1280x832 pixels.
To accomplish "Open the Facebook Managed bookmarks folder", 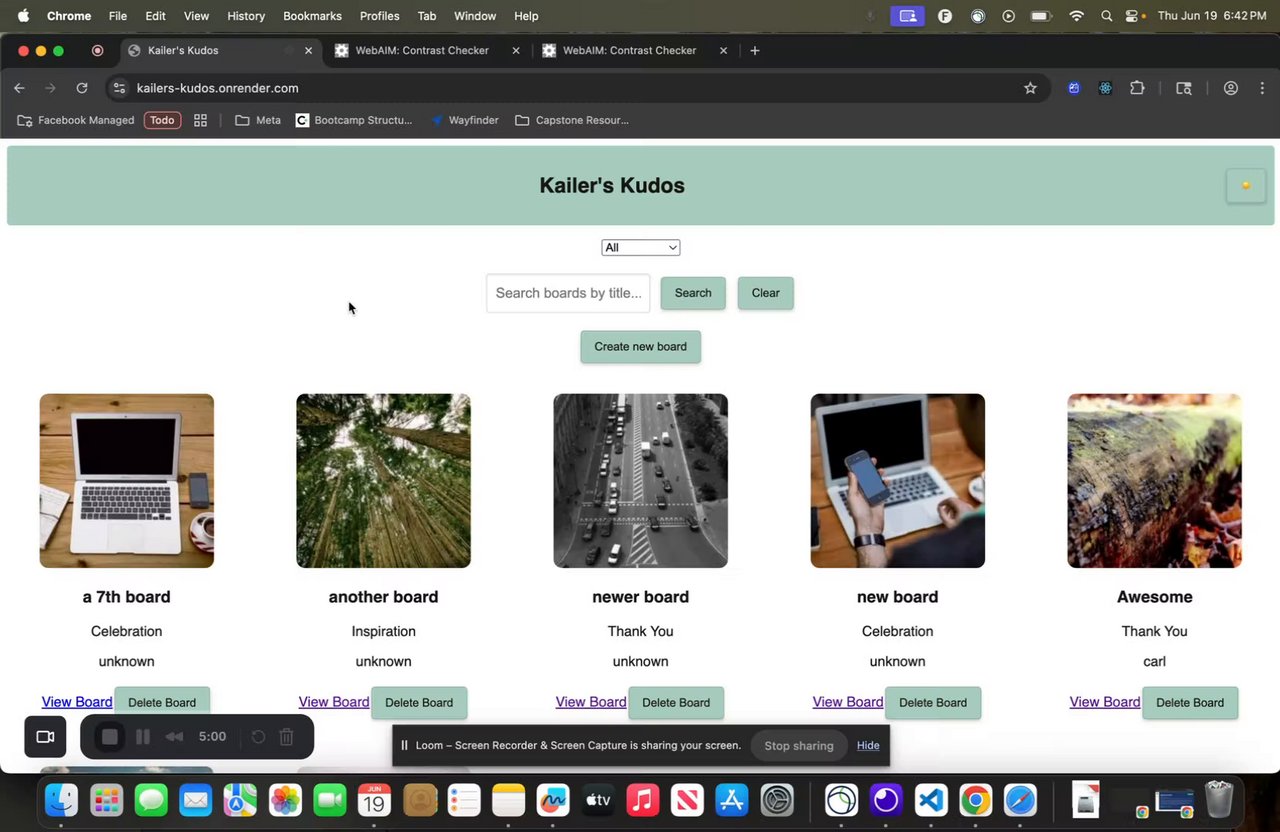I will tap(76, 120).
